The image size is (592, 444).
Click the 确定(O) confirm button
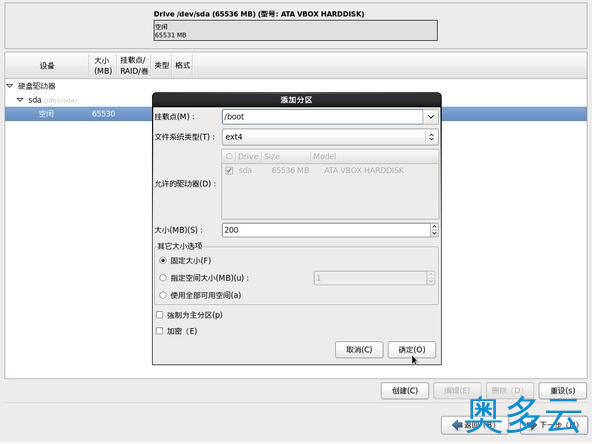click(x=412, y=350)
